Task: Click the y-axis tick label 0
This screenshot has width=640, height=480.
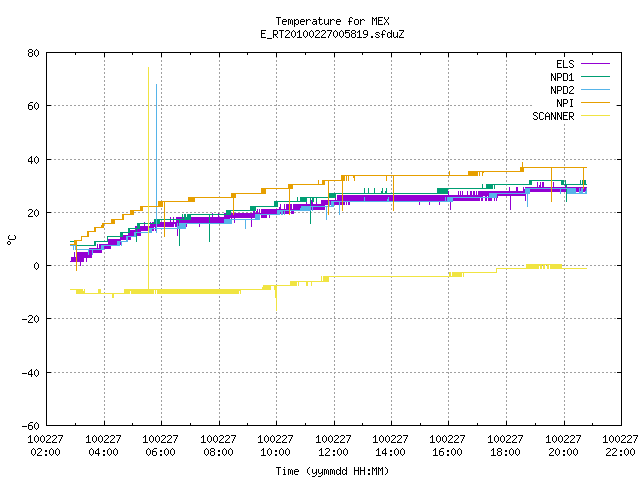Action: point(36,266)
